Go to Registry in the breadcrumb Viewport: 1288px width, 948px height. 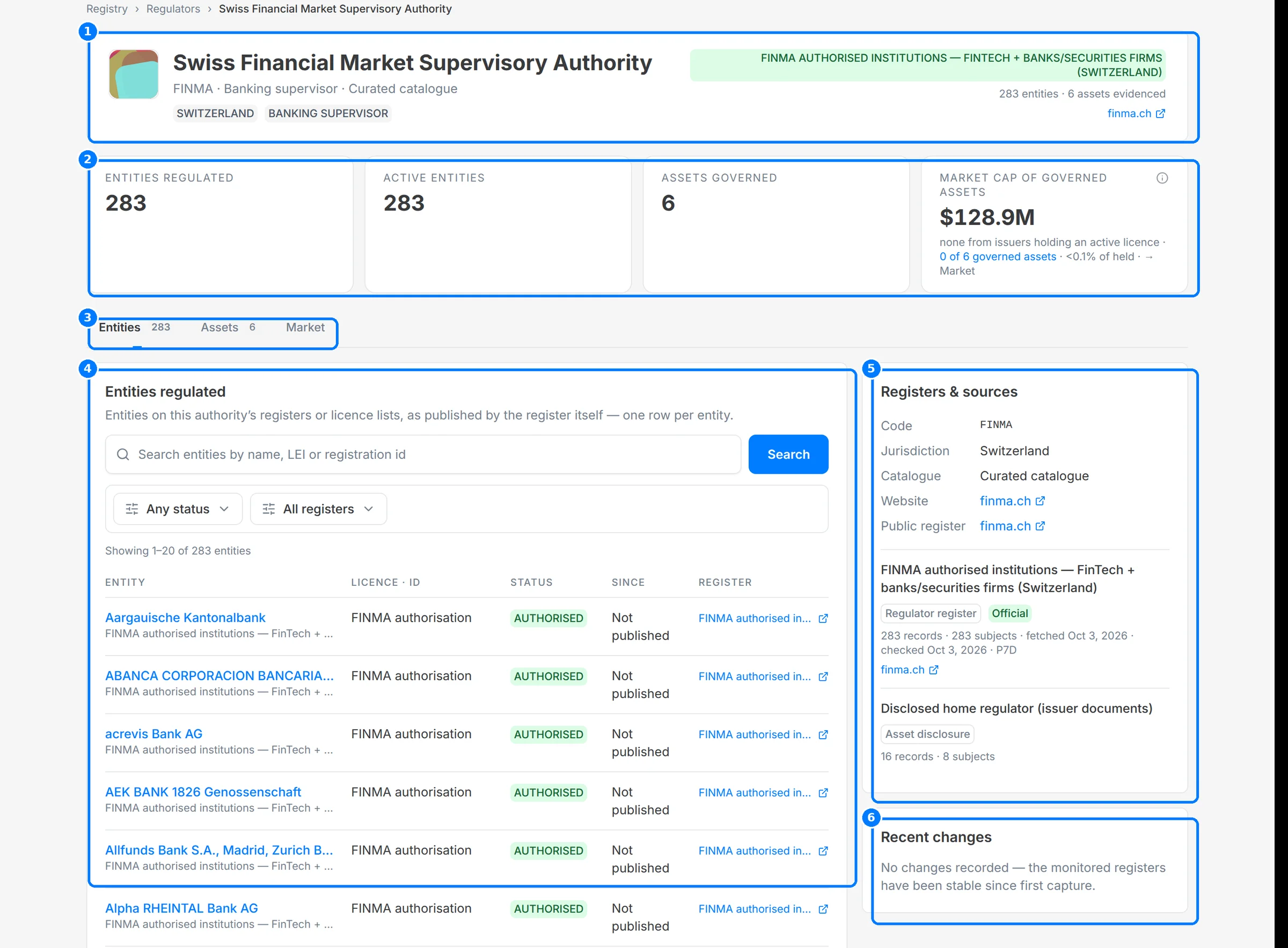[107, 9]
